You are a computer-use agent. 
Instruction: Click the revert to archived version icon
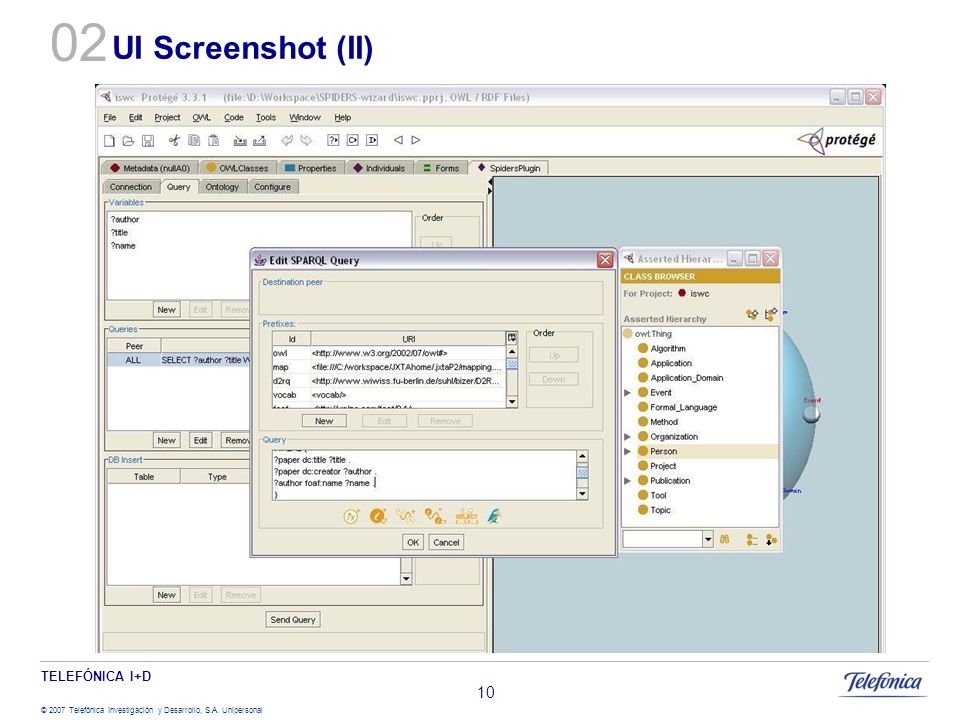coord(260,141)
